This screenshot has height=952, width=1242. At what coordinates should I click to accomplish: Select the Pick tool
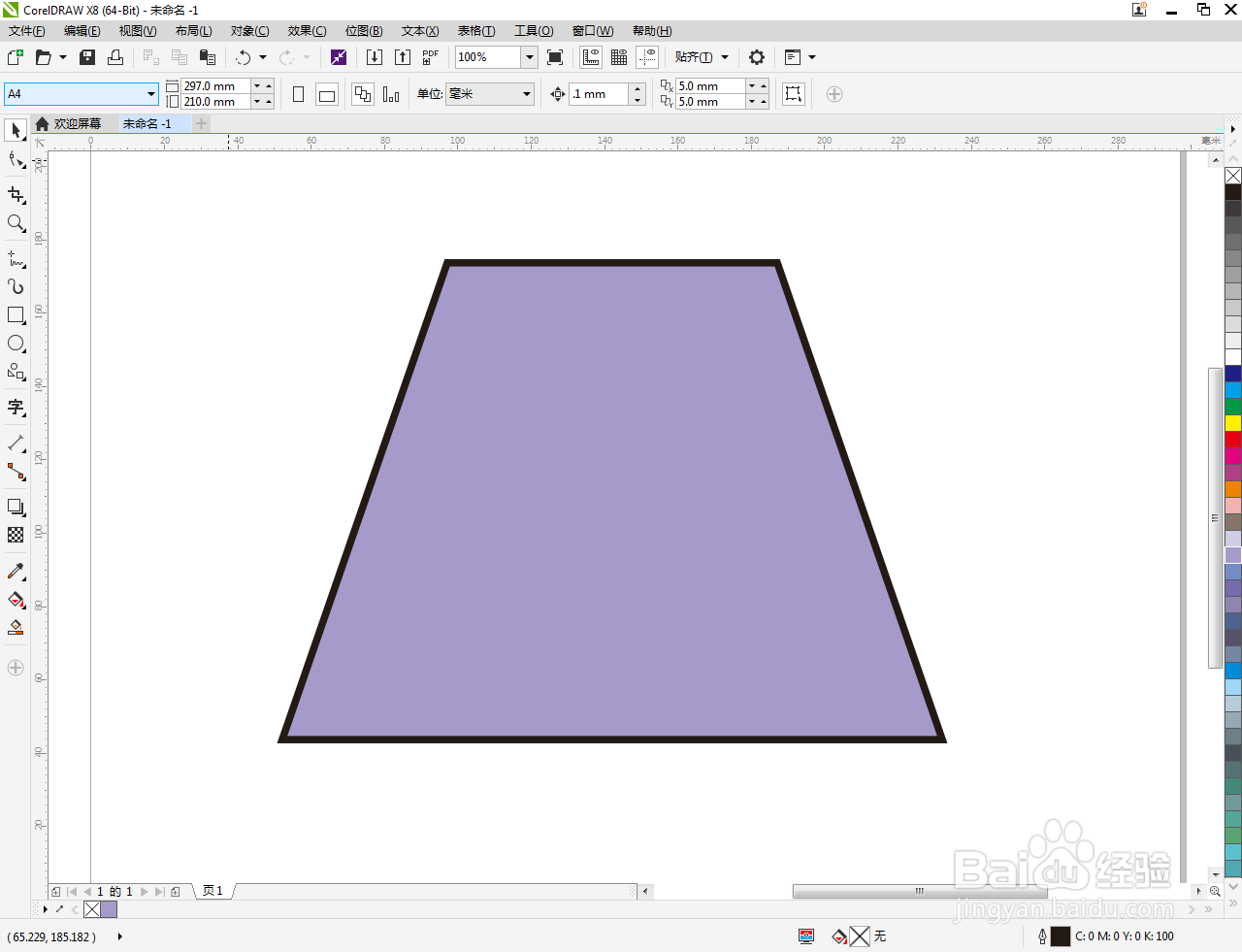click(16, 130)
